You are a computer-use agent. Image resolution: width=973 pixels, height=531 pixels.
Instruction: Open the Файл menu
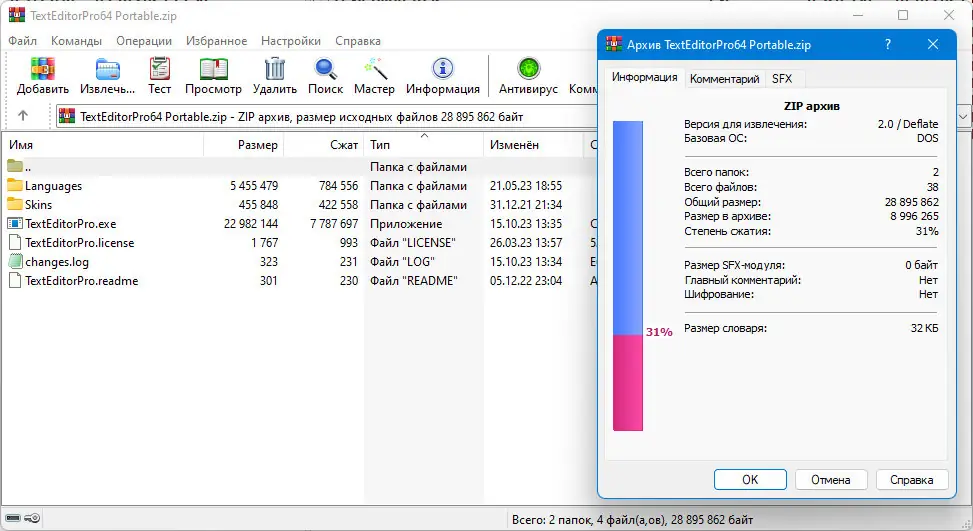pyautogui.click(x=22, y=41)
